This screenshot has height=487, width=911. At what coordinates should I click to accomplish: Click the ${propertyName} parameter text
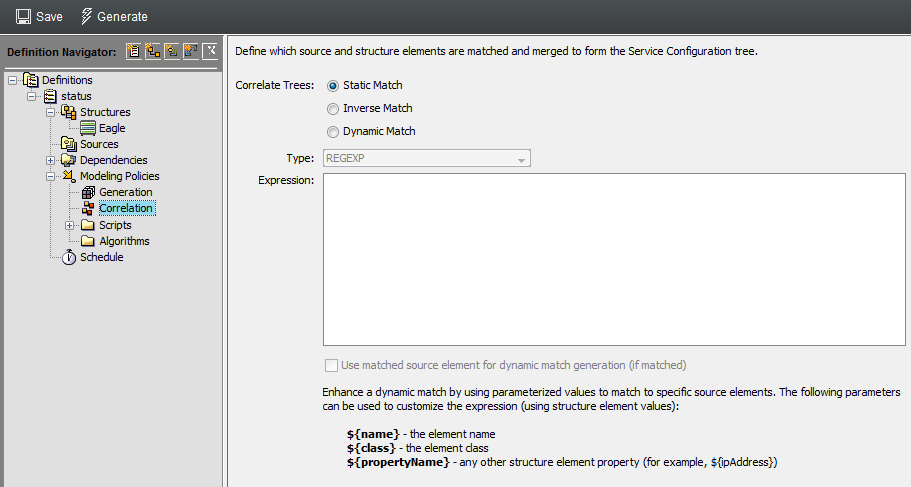[x=398, y=462]
